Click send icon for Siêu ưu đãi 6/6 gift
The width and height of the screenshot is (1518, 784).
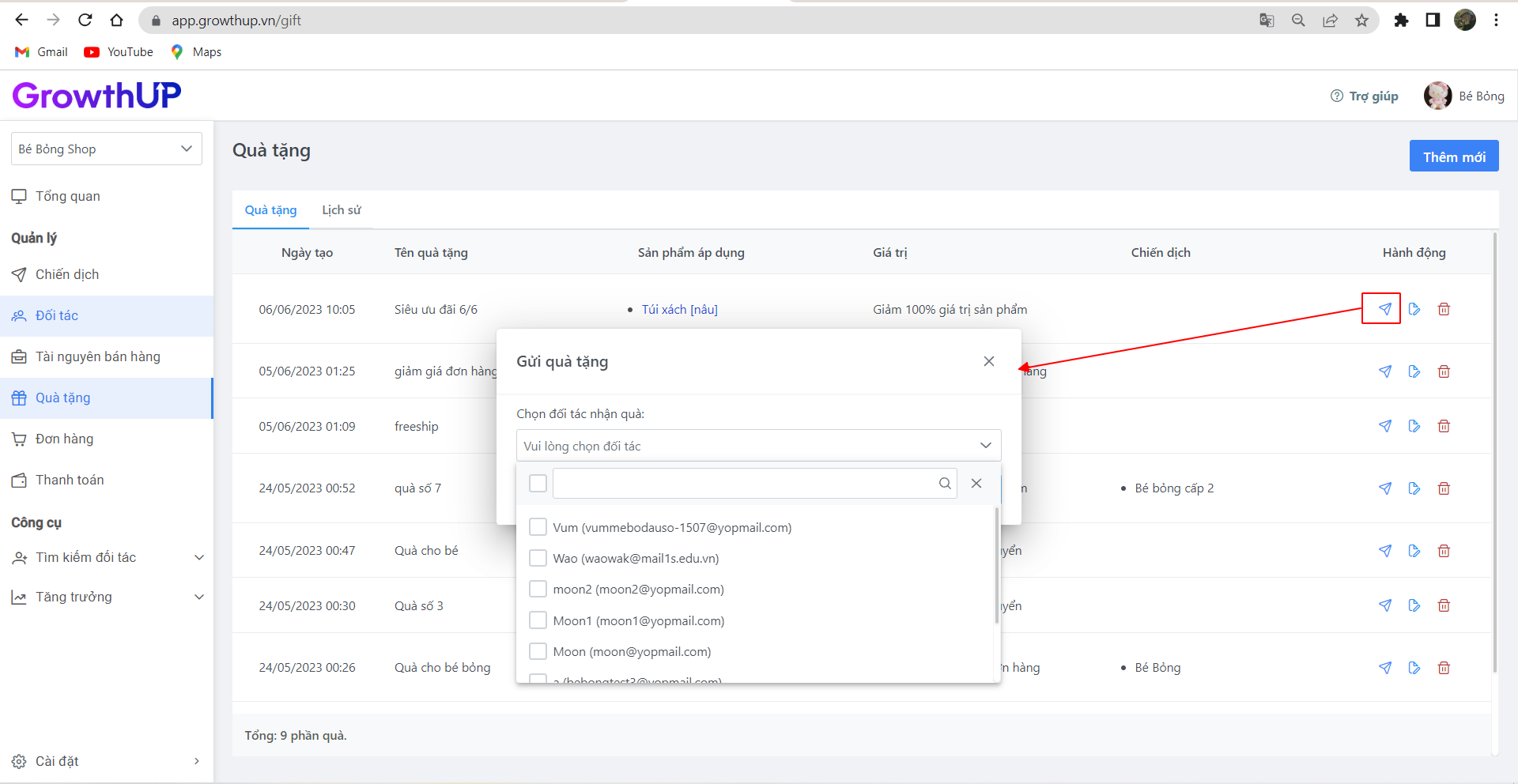tap(1384, 309)
